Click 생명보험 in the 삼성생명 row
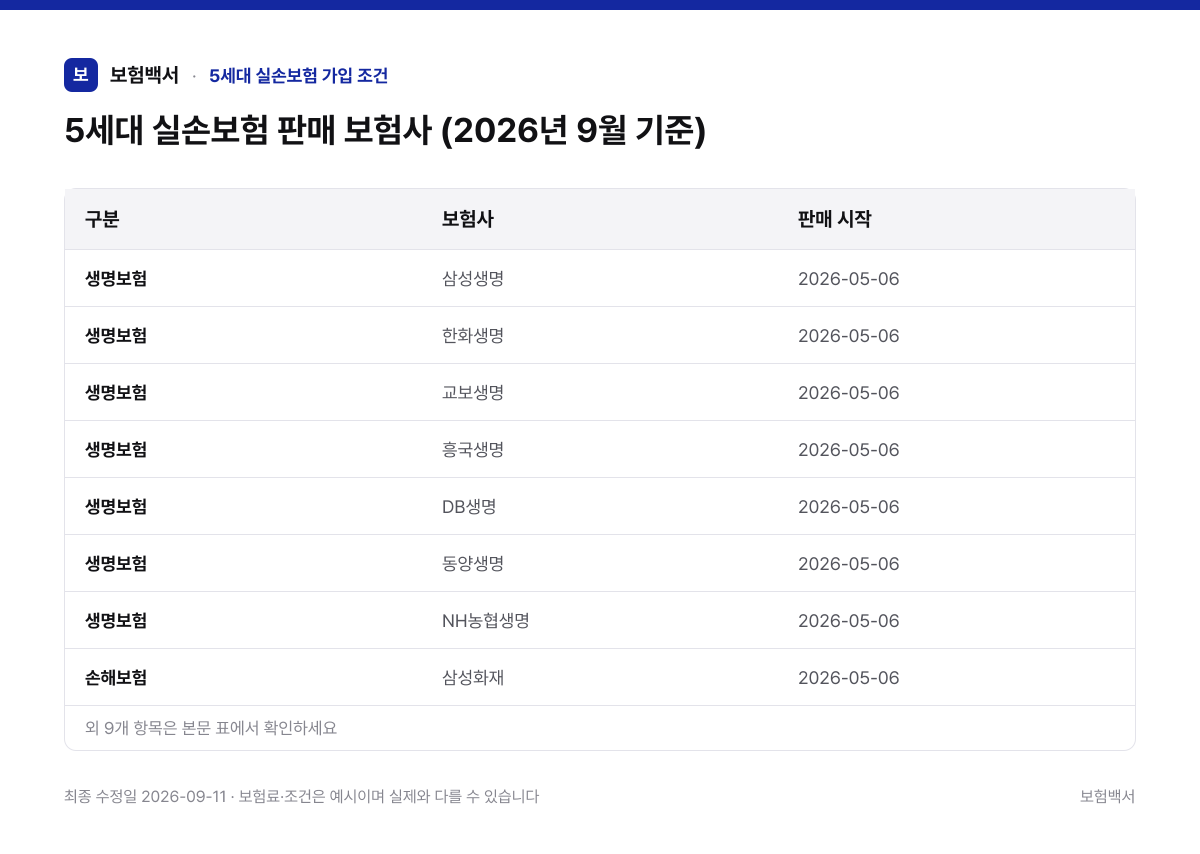 (116, 279)
